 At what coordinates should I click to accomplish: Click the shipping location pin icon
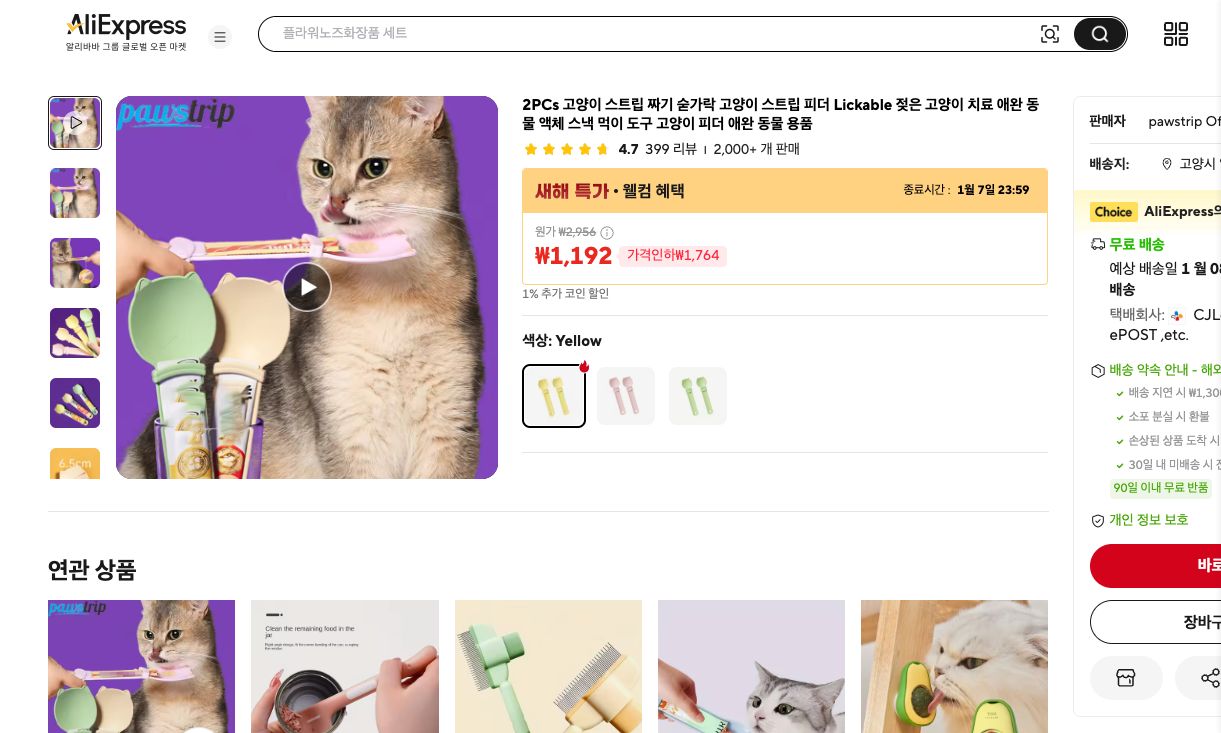click(x=1167, y=164)
